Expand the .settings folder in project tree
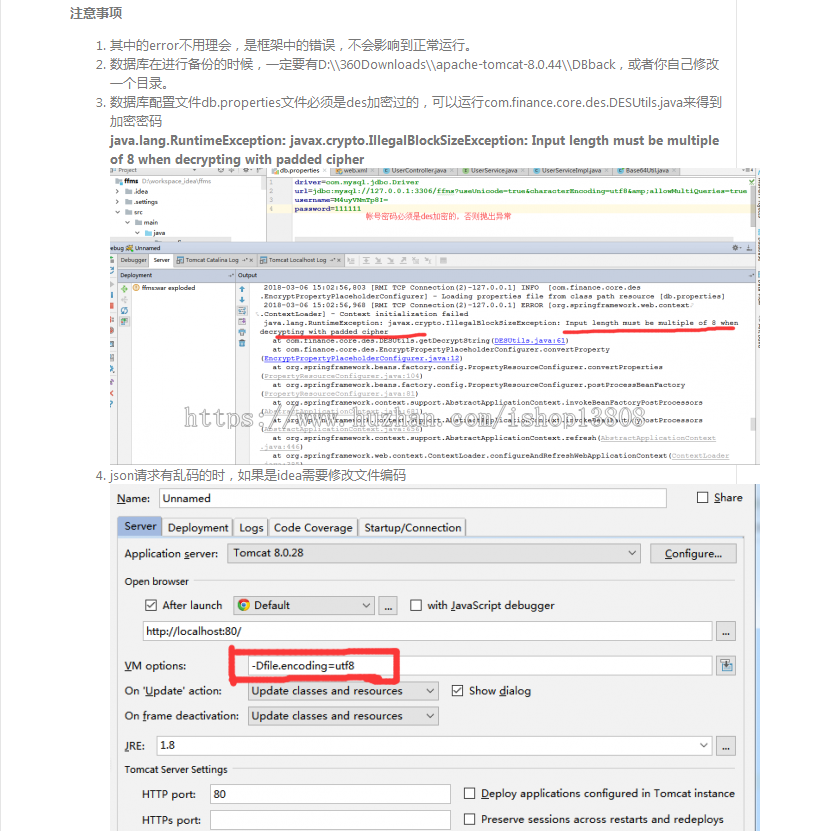This screenshot has height=831, width=830. (117, 202)
